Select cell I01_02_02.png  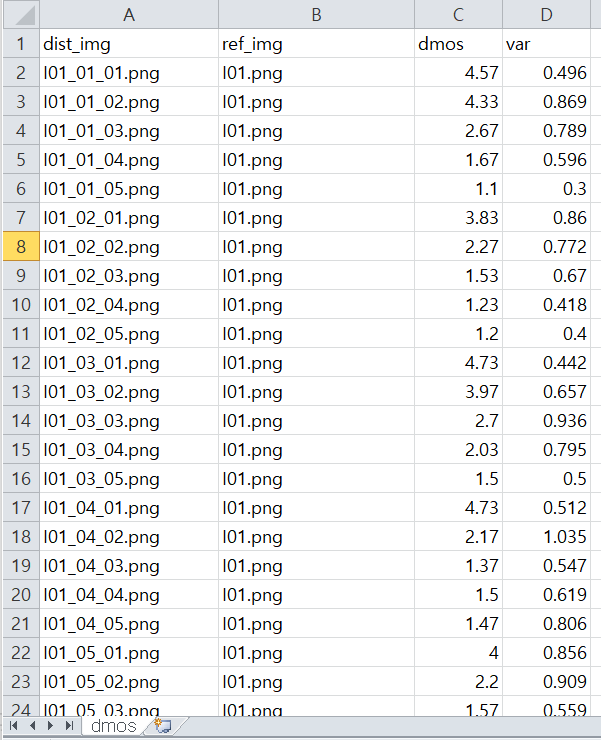[129, 246]
